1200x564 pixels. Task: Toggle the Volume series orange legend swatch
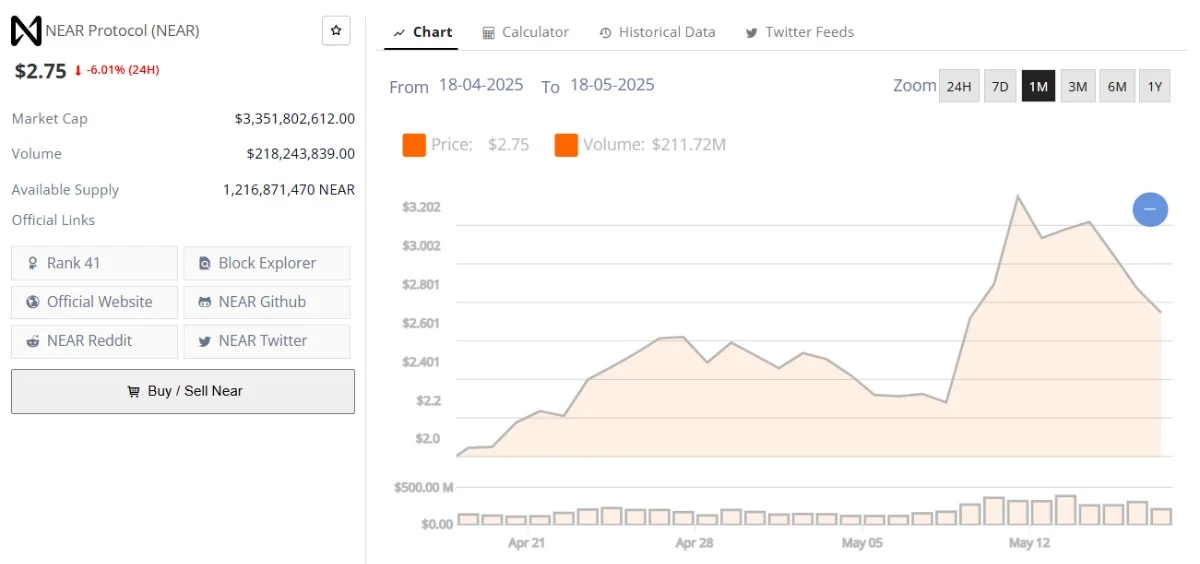[566, 145]
